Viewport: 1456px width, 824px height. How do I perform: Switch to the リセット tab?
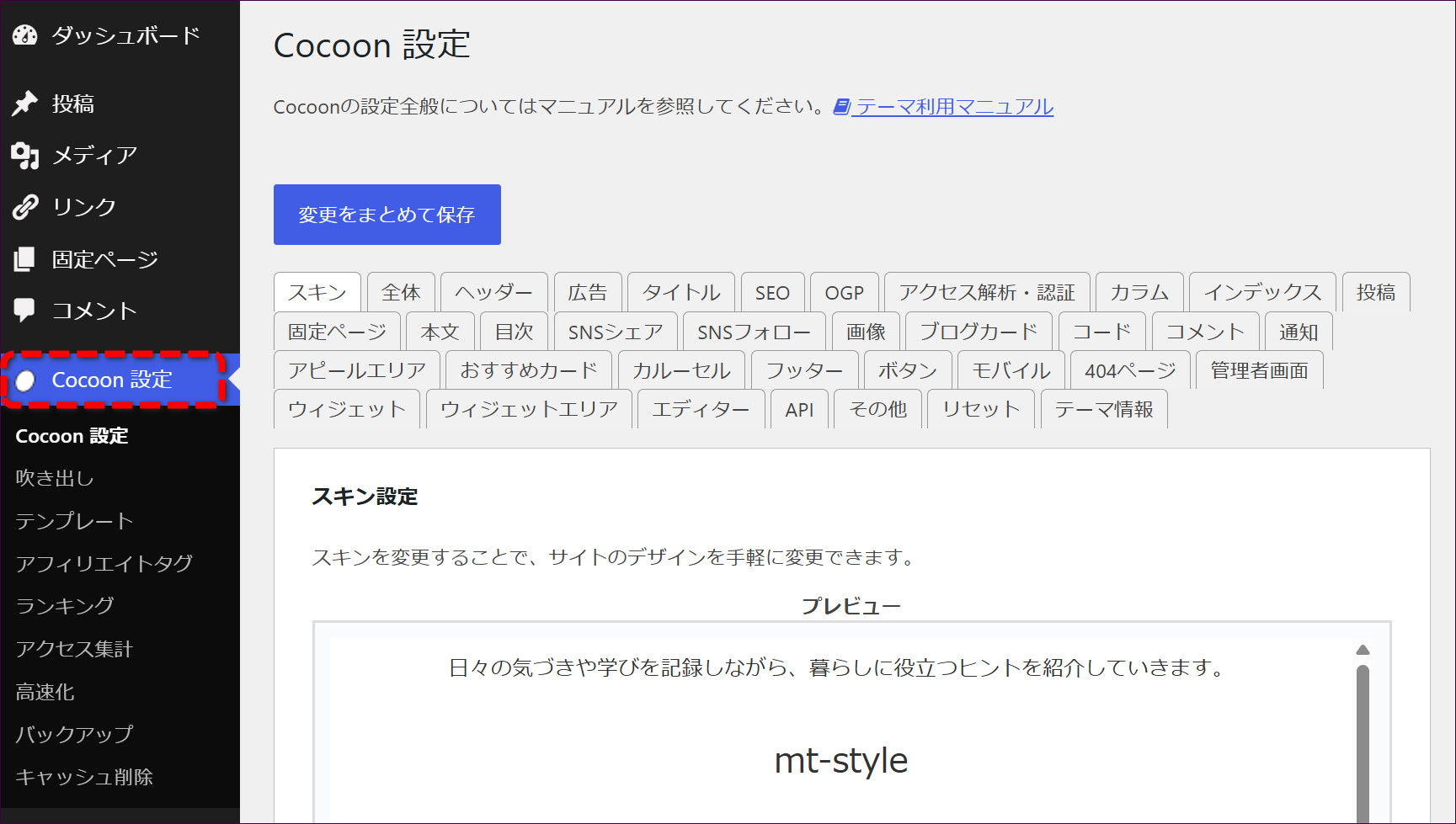(x=982, y=409)
